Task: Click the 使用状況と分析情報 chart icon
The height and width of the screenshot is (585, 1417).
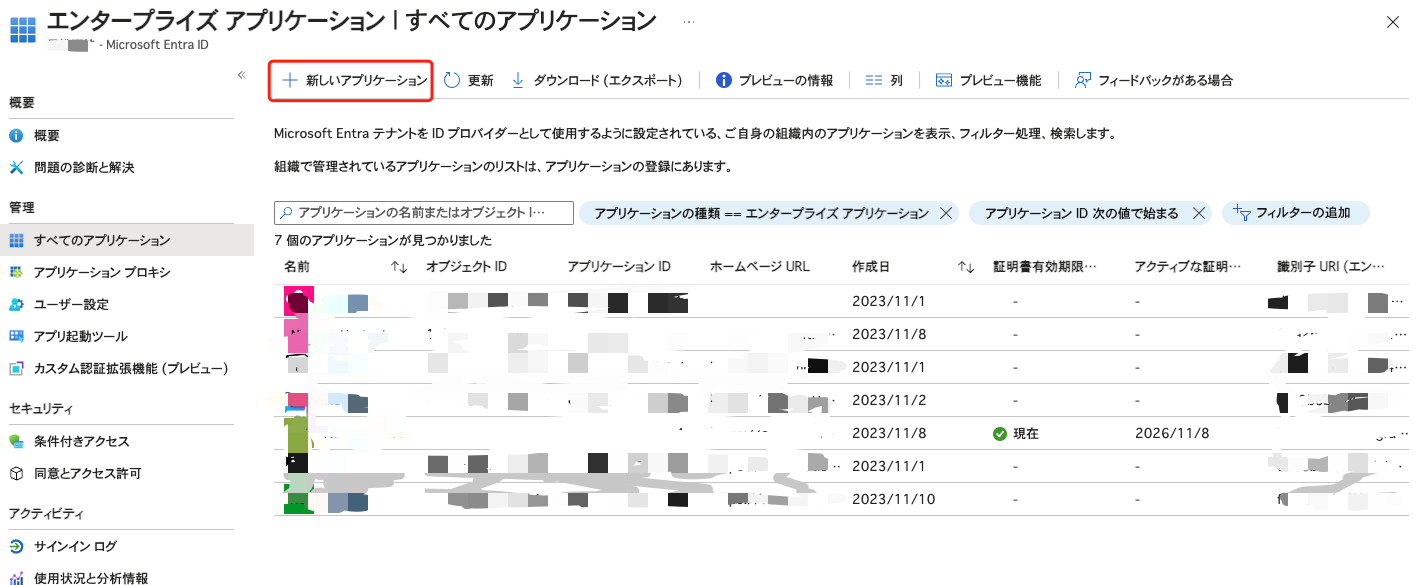Action: point(16,578)
